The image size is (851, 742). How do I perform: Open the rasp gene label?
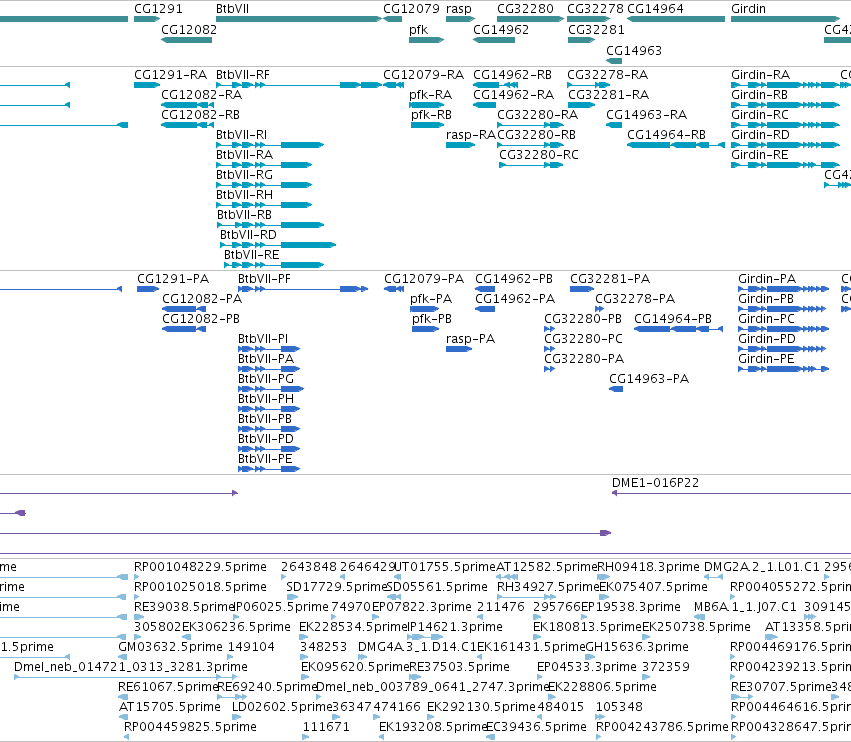coord(459,9)
